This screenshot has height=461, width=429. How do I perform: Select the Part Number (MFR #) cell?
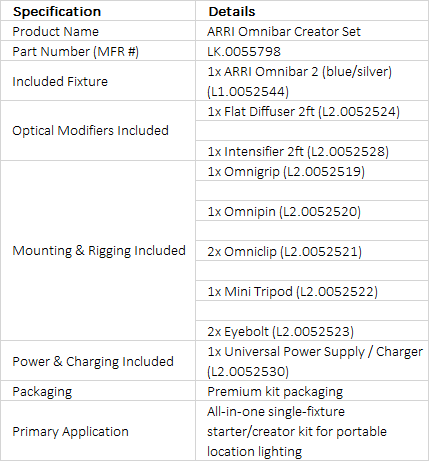(98, 51)
